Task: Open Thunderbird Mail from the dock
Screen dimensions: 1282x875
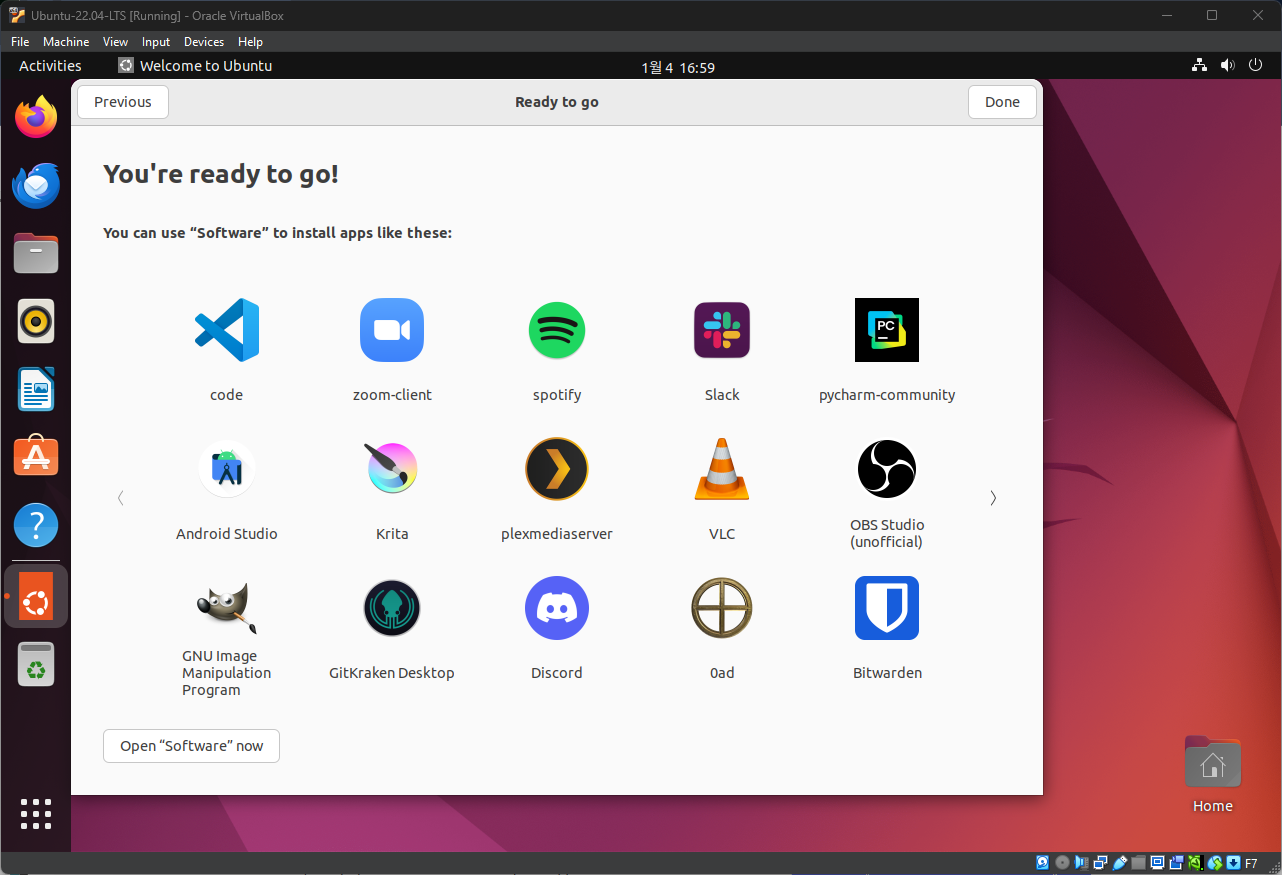Action: (36, 185)
